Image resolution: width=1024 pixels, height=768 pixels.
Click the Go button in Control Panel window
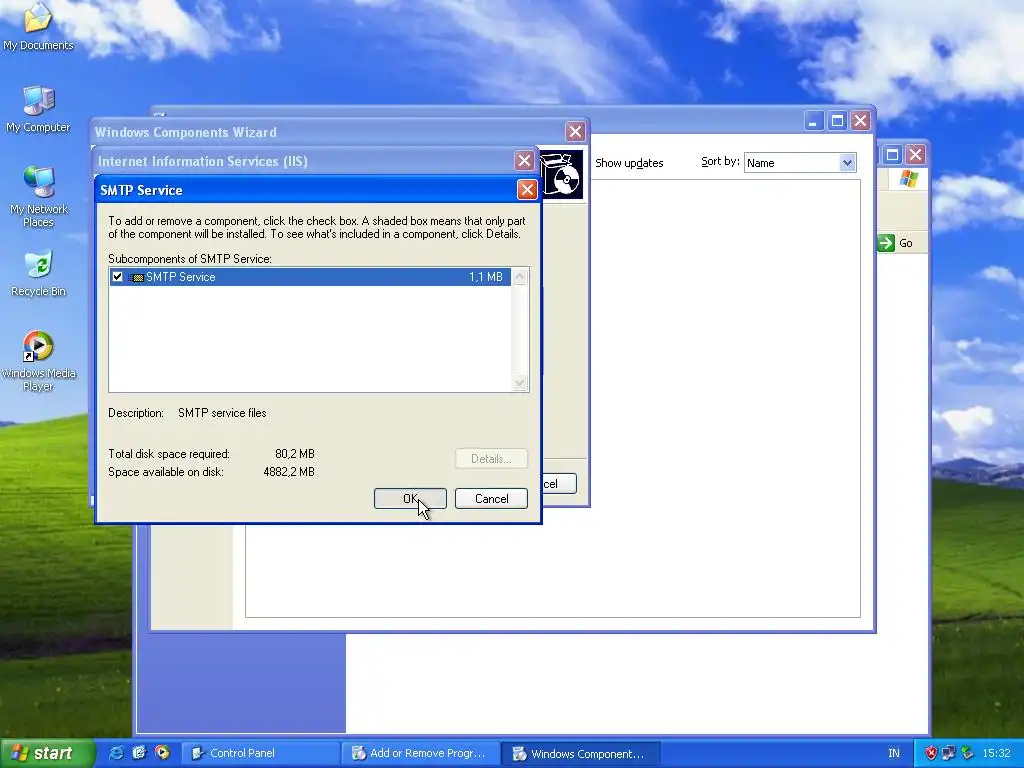coord(896,243)
